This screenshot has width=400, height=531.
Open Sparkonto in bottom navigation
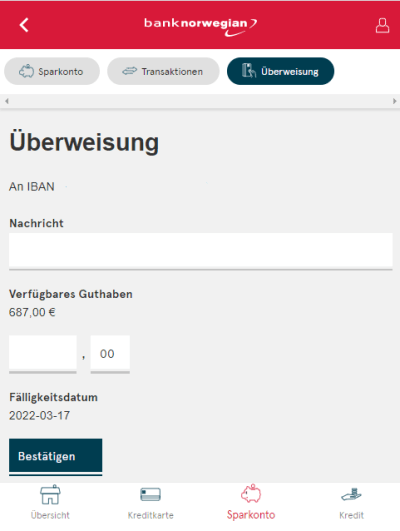[x=251, y=503]
